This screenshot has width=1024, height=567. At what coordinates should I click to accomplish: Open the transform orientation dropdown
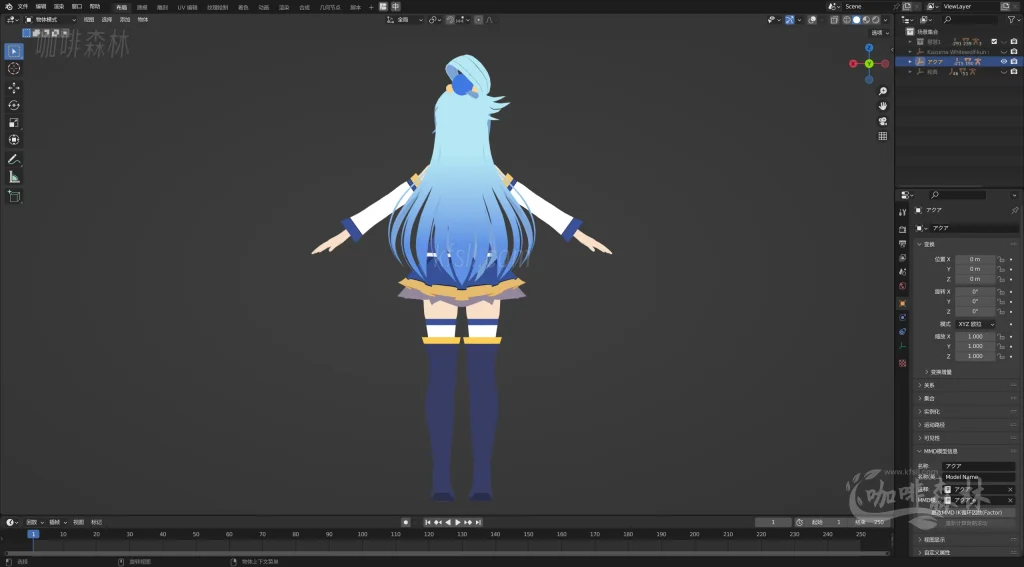click(x=404, y=20)
